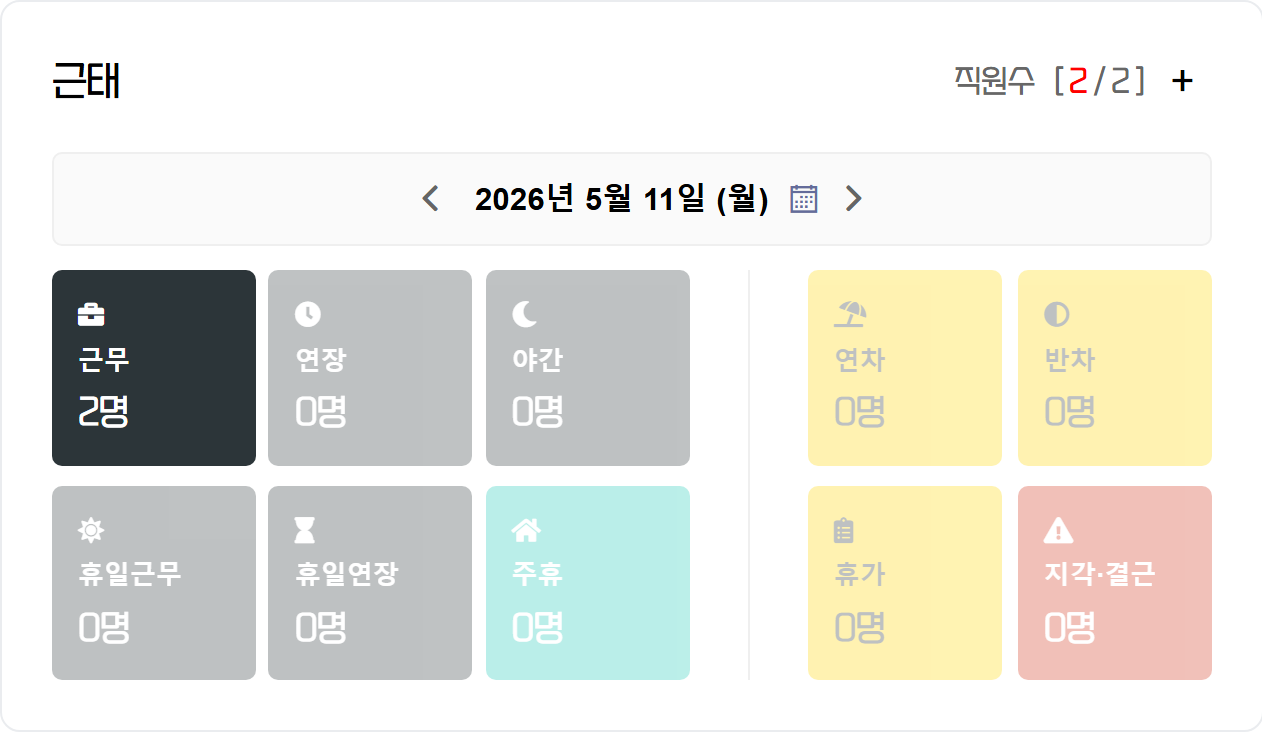Click the clipboard icon on 휴가 card
Viewport: 1262px width, 732px height.
[x=844, y=531]
